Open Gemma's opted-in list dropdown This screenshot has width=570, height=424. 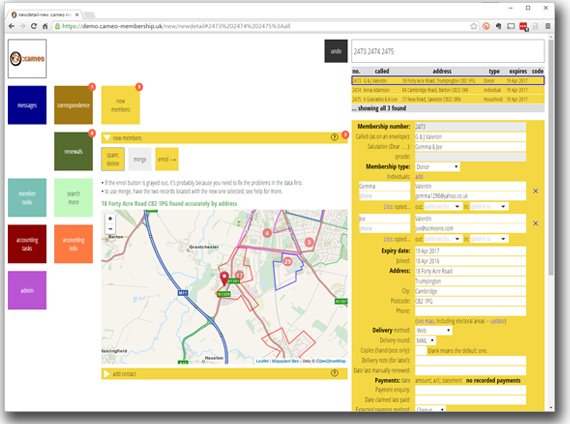tap(489, 207)
